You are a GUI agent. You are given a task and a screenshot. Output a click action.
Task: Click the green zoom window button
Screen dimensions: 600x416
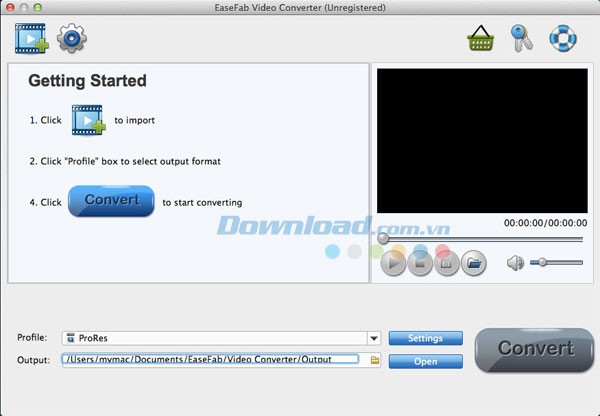[38, 7]
